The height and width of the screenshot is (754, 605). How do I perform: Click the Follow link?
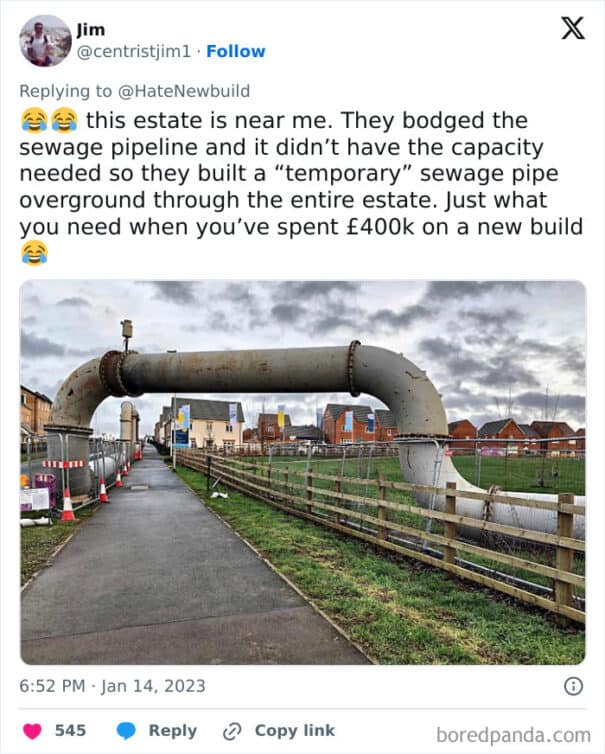(x=236, y=51)
